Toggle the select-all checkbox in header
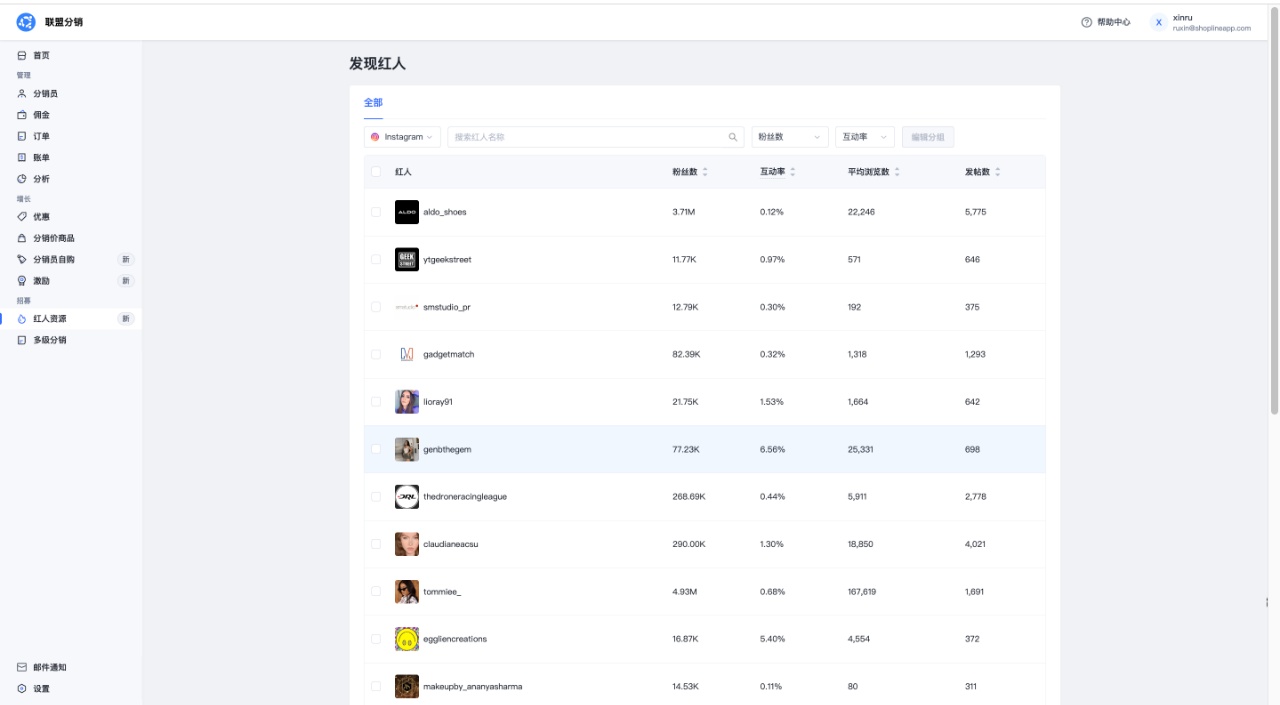Image resolution: width=1280 pixels, height=705 pixels. (x=376, y=172)
